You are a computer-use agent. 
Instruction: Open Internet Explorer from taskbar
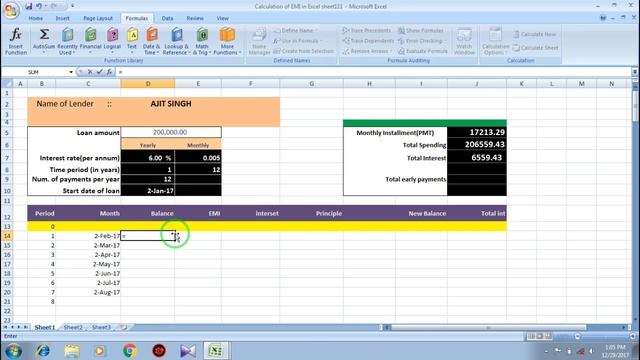pos(42,351)
